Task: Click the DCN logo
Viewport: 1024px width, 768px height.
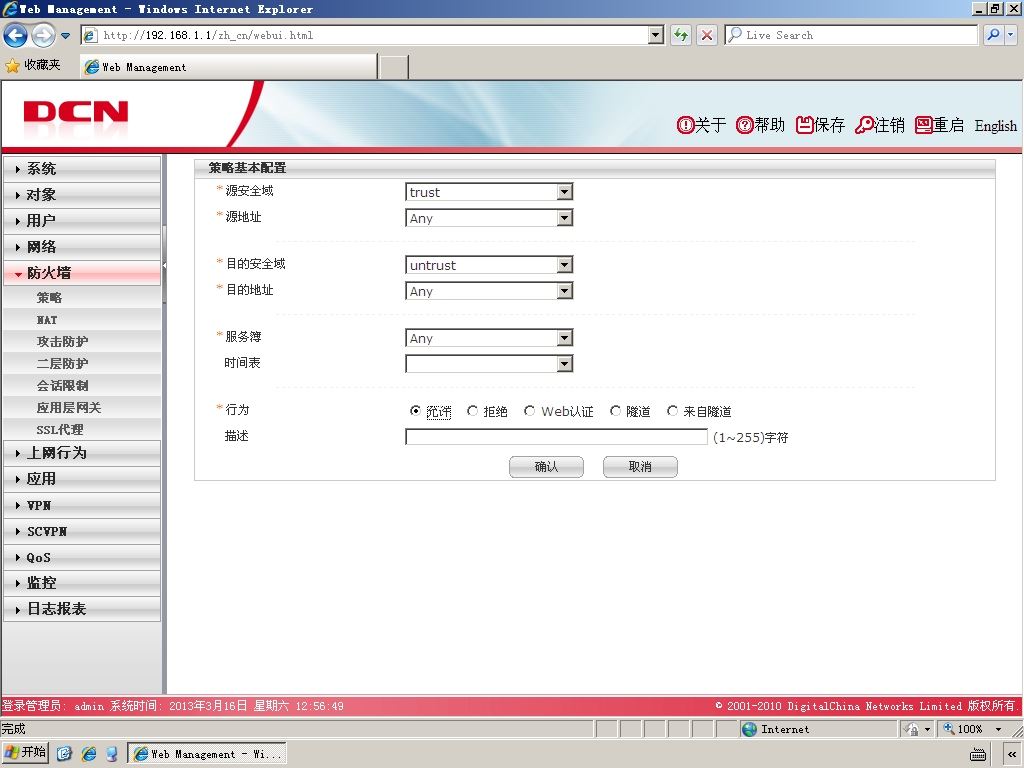Action: 76,112
